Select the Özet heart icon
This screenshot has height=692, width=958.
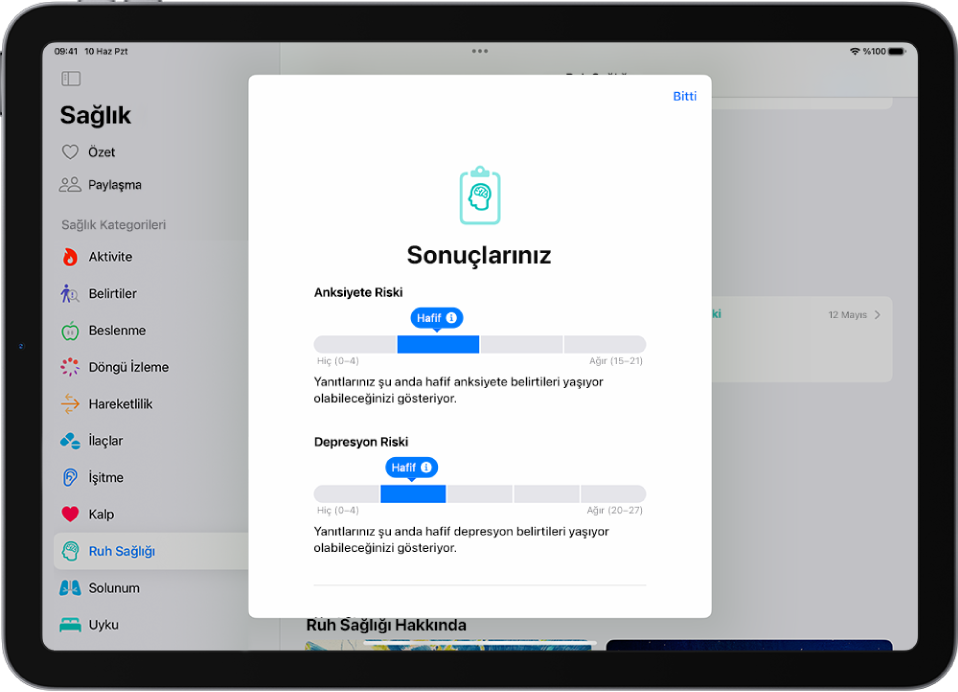tap(70, 152)
